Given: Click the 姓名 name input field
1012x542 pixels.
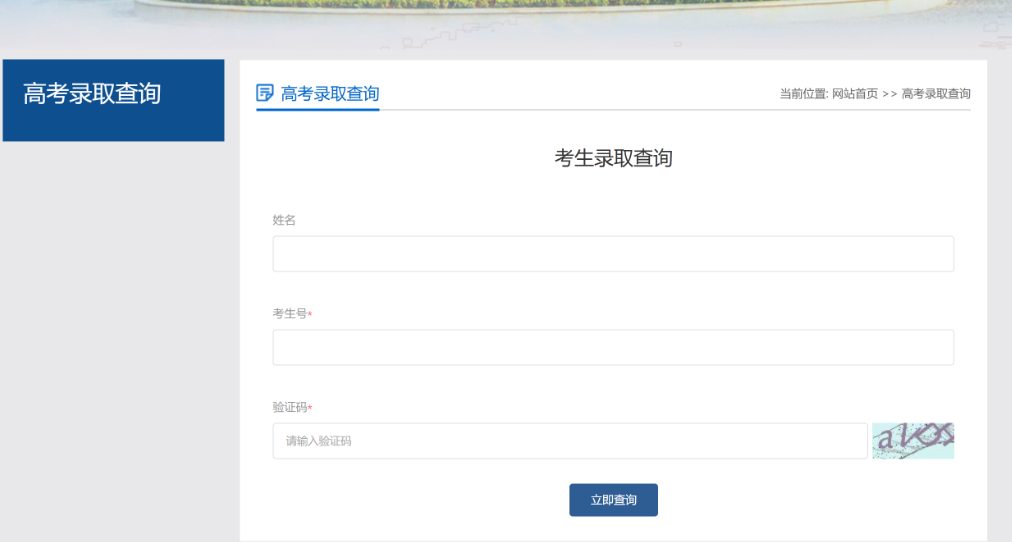Looking at the screenshot, I should click(x=613, y=254).
